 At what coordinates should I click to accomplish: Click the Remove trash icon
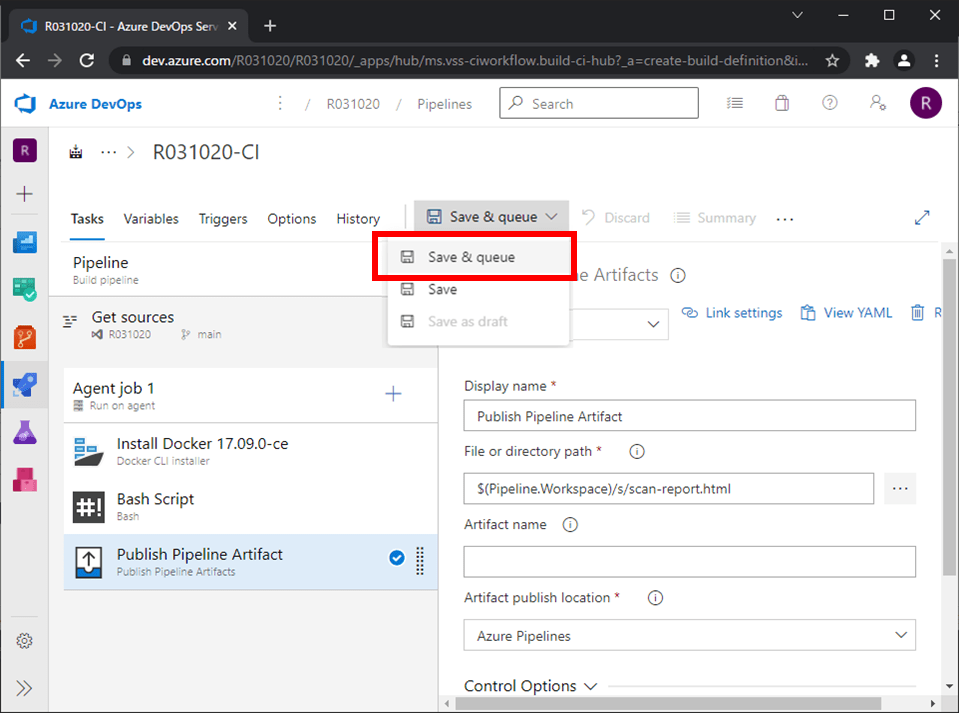tap(917, 312)
